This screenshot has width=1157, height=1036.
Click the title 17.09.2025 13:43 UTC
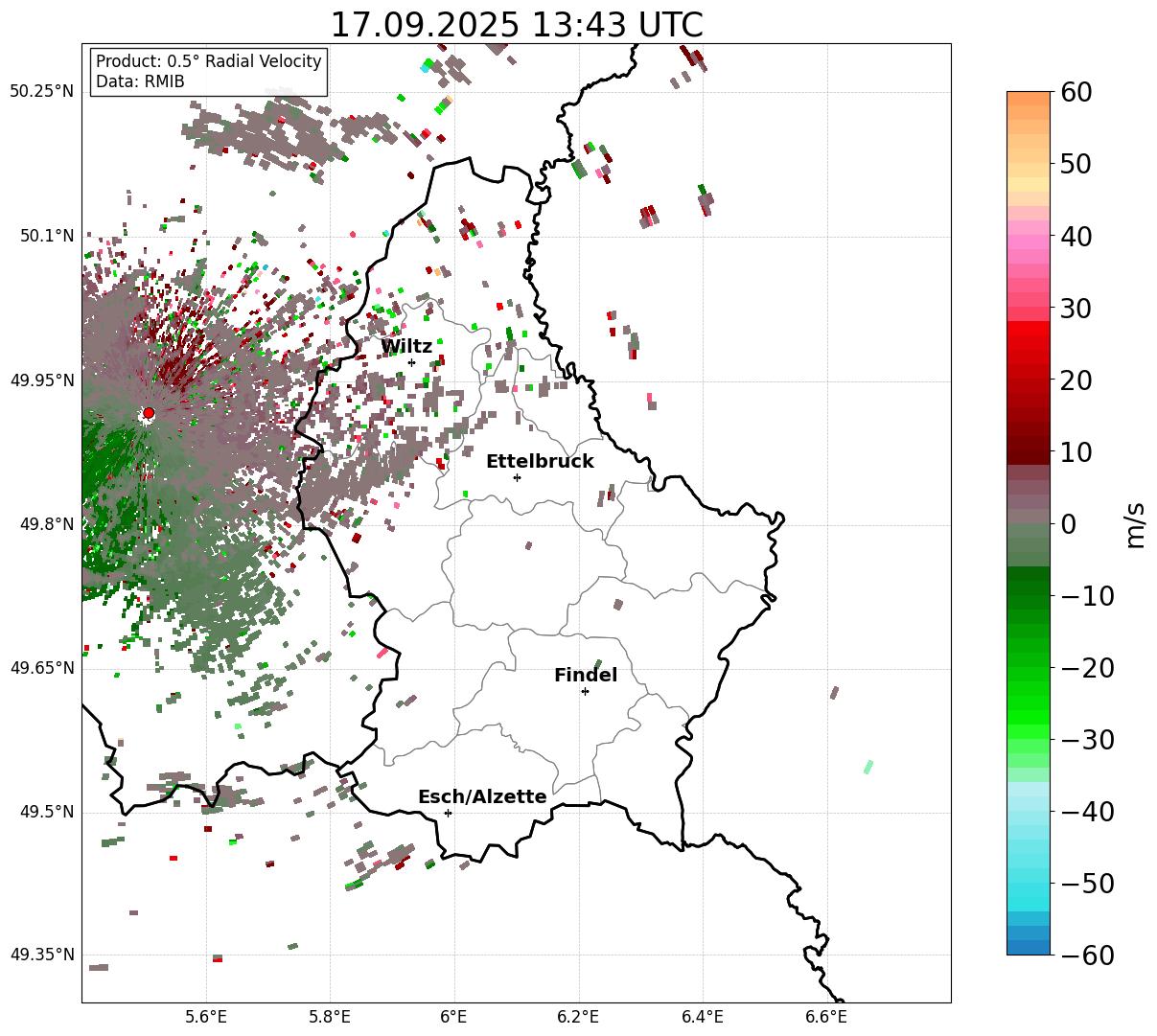pyautogui.click(x=516, y=25)
